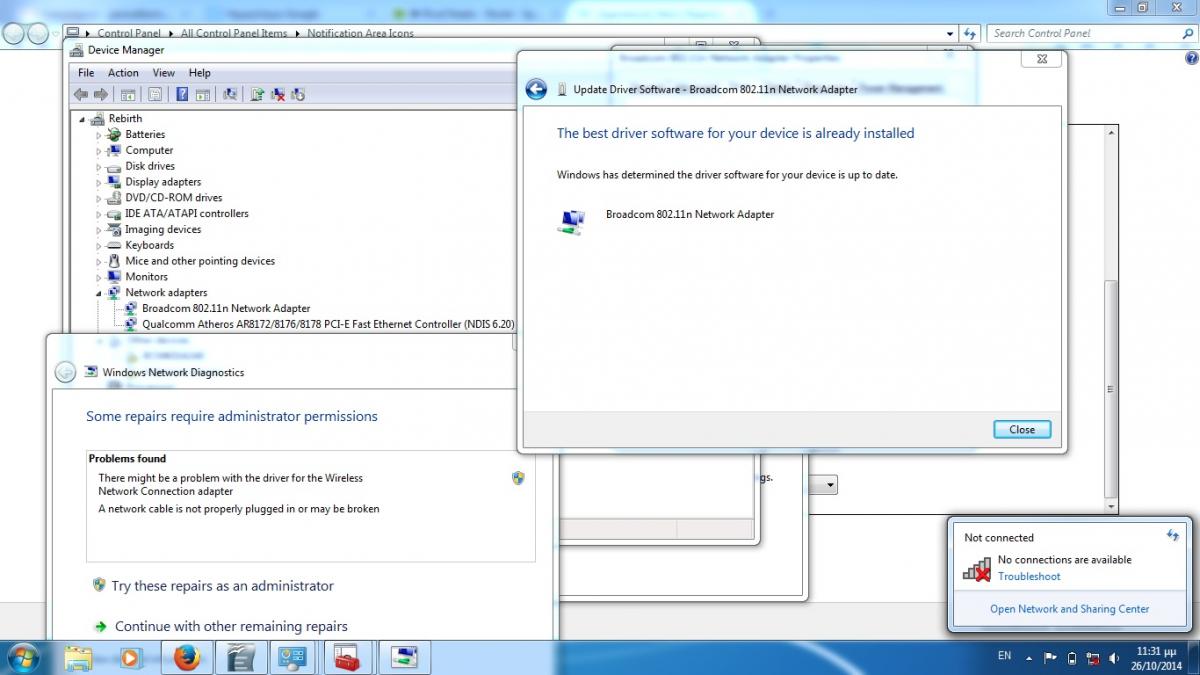The height and width of the screenshot is (675, 1200).
Task: Collapse the Rebirth root node
Action: pos(83,120)
